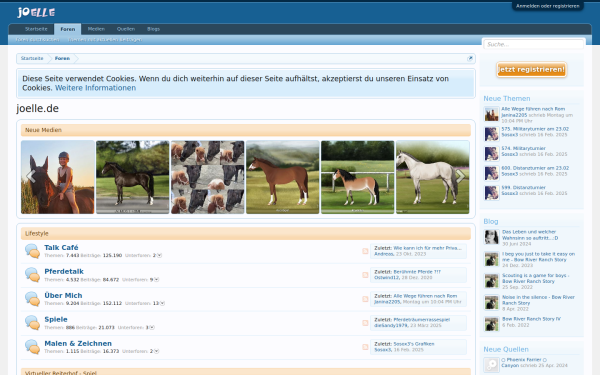Image resolution: width=600 pixels, height=375 pixels.
Task: Click the RSS feed icon for Spiele
Action: (x=365, y=323)
